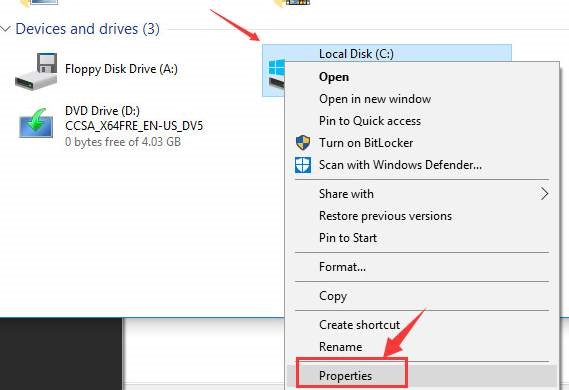Select the Floppy Disk Drive (A:) icon
569x390 pixels.
coord(36,71)
